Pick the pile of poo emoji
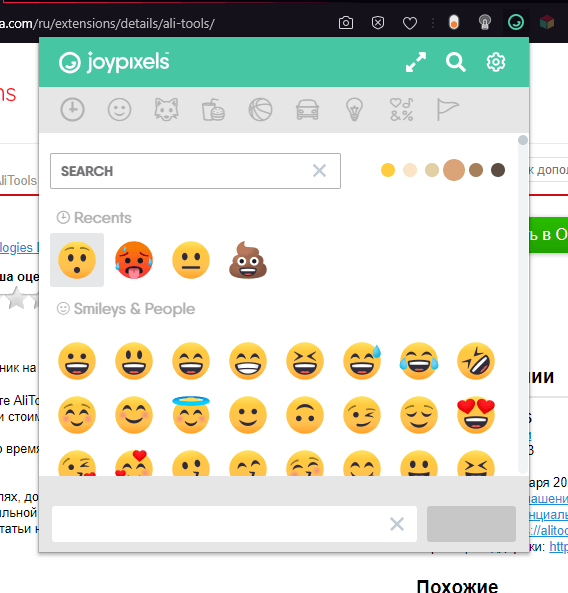This screenshot has height=593, width=568. [x=248, y=260]
